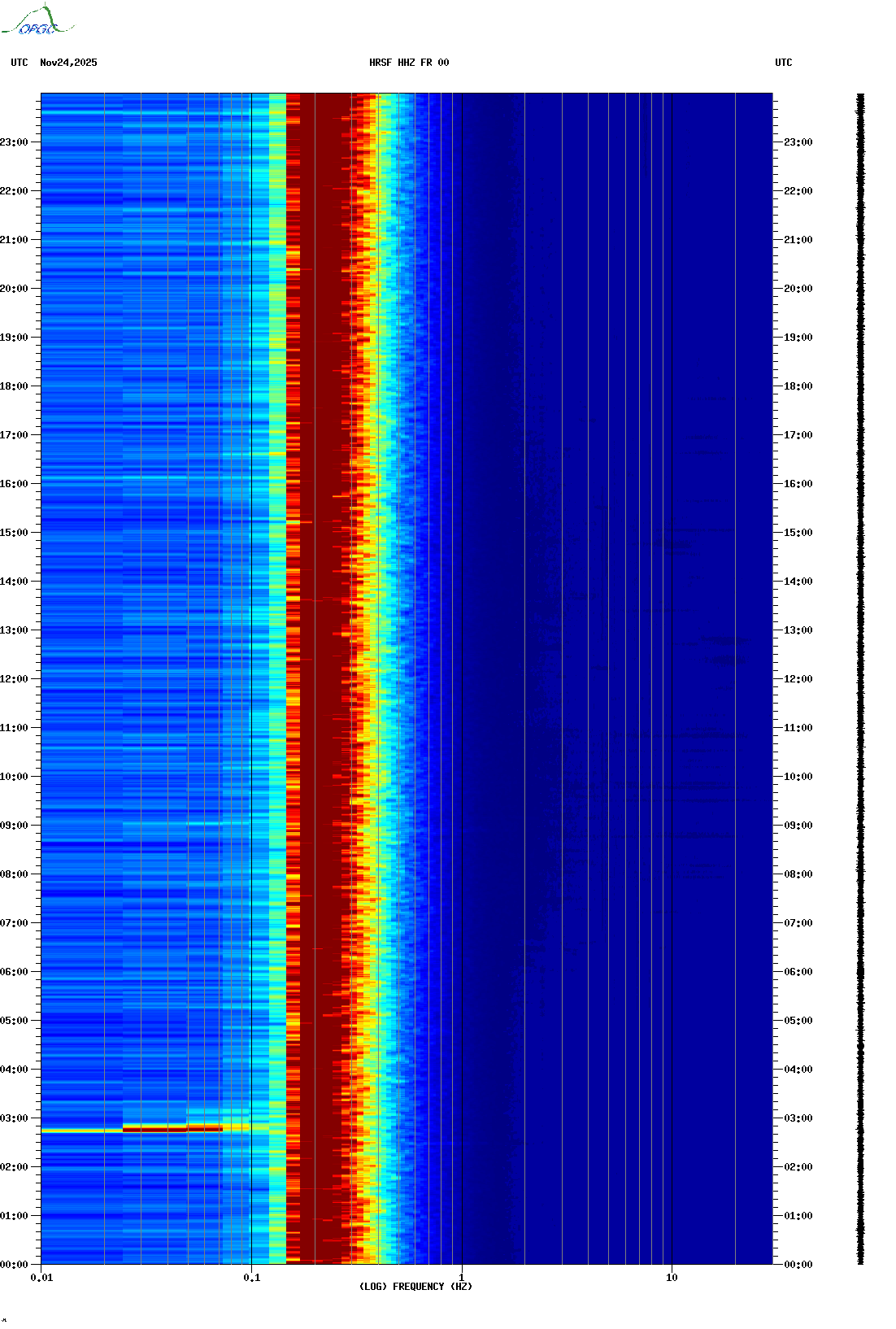Click the left header 'UTC' label beside the date
This screenshot has height=1329, width=896.
coord(20,63)
